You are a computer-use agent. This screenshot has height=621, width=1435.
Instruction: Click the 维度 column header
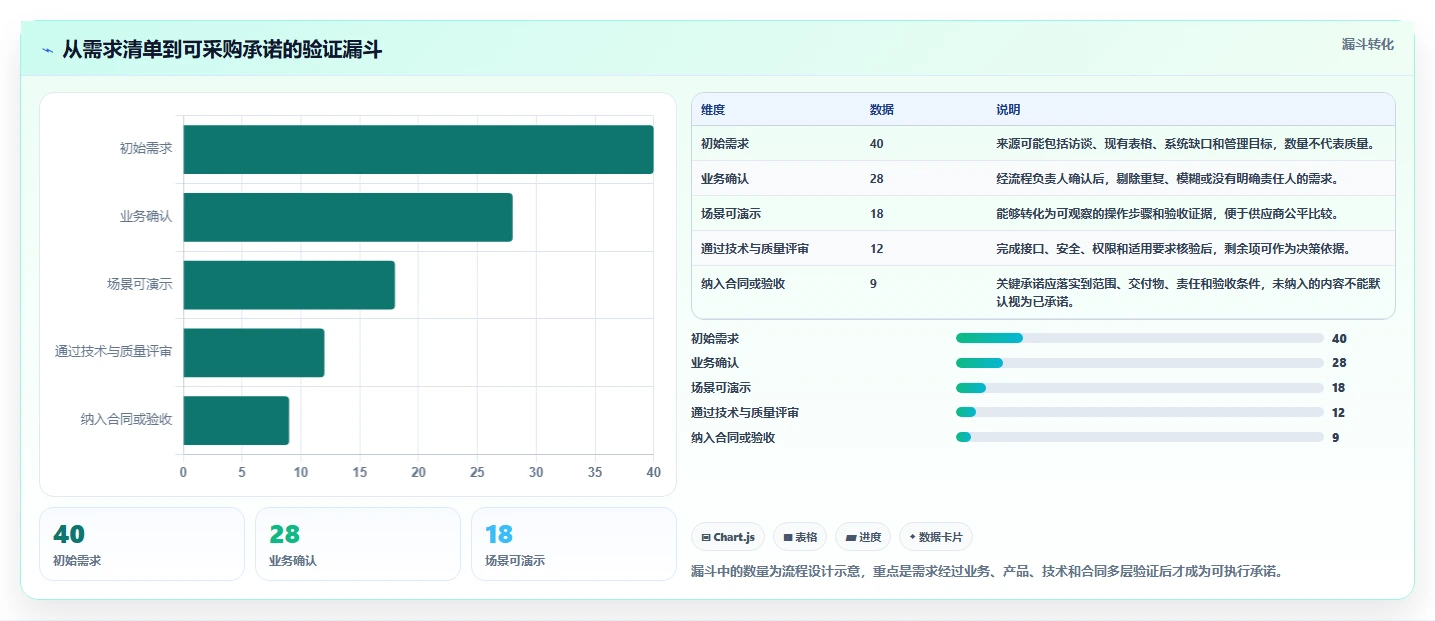coord(713,109)
